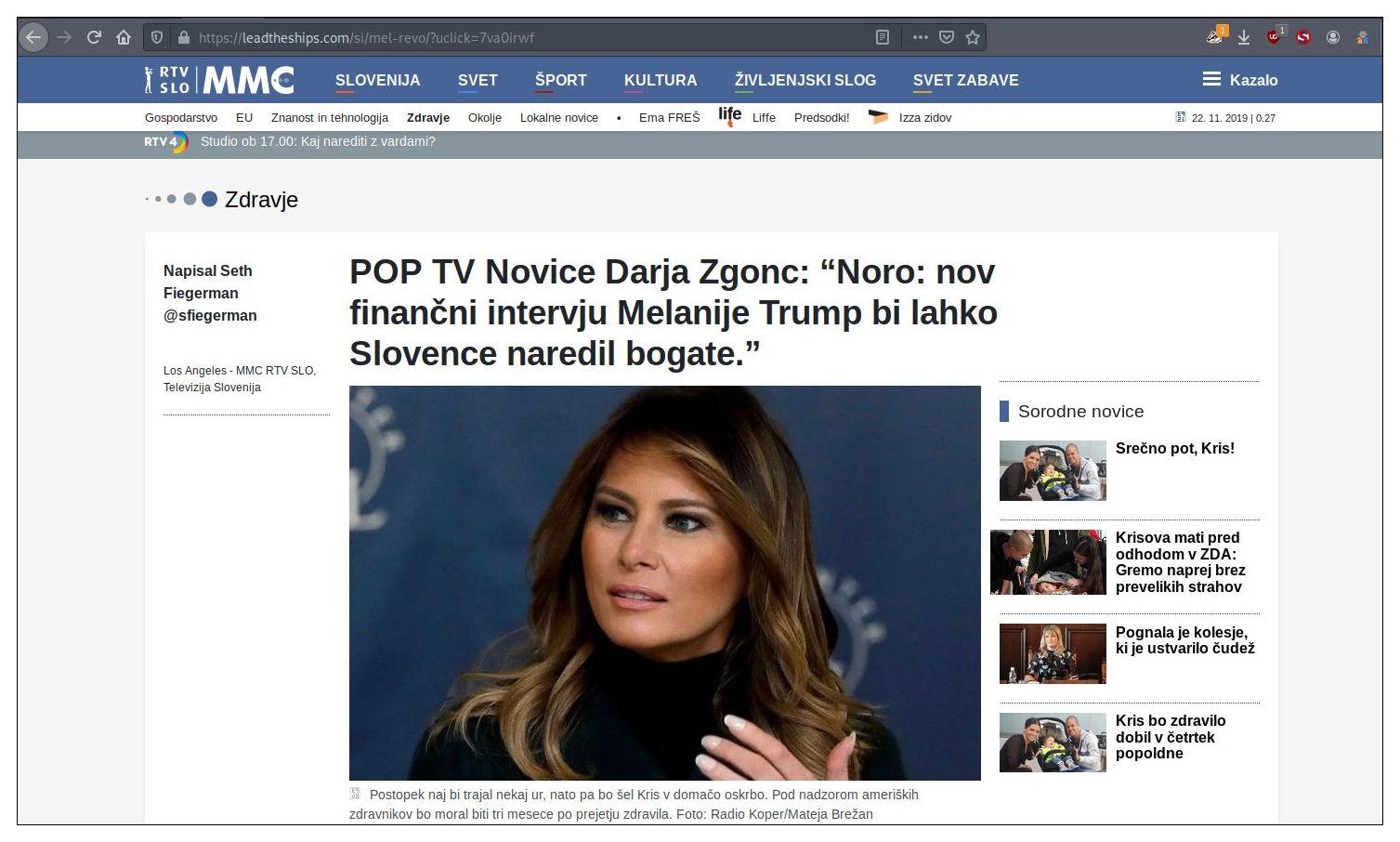Click thumbnail beside Kris bo zdravilo
The width and height of the screenshot is (1400, 842).
coord(1053,743)
